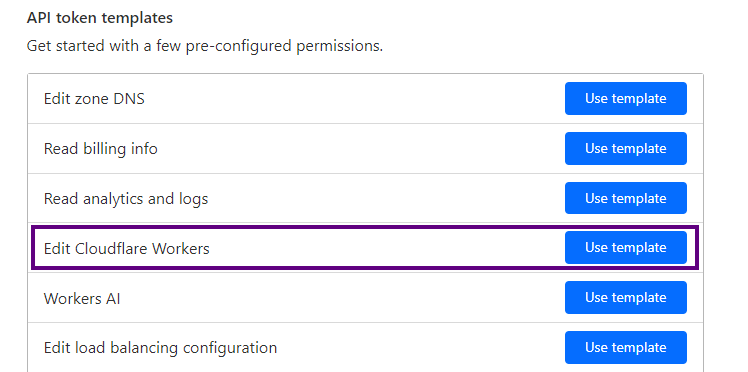Select the Edit zone DNS label
Screen dimensions: 748x372
(x=94, y=99)
